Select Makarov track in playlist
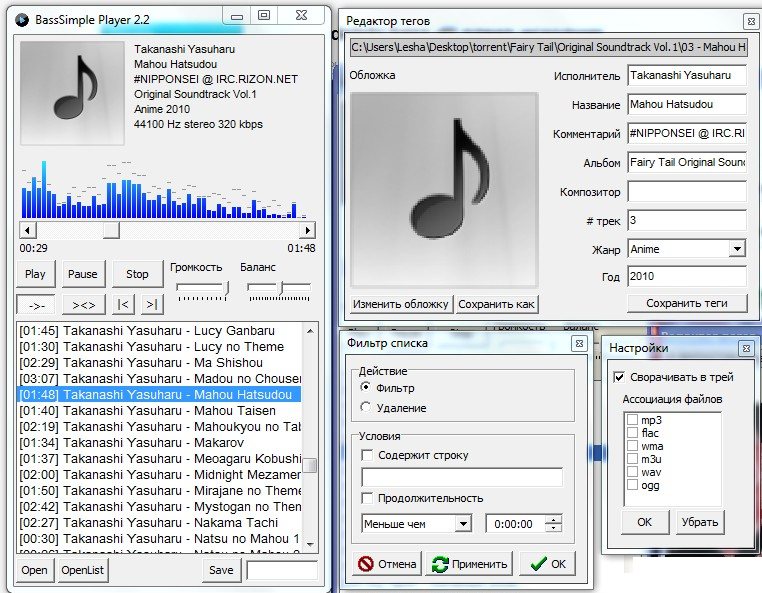 (160, 443)
